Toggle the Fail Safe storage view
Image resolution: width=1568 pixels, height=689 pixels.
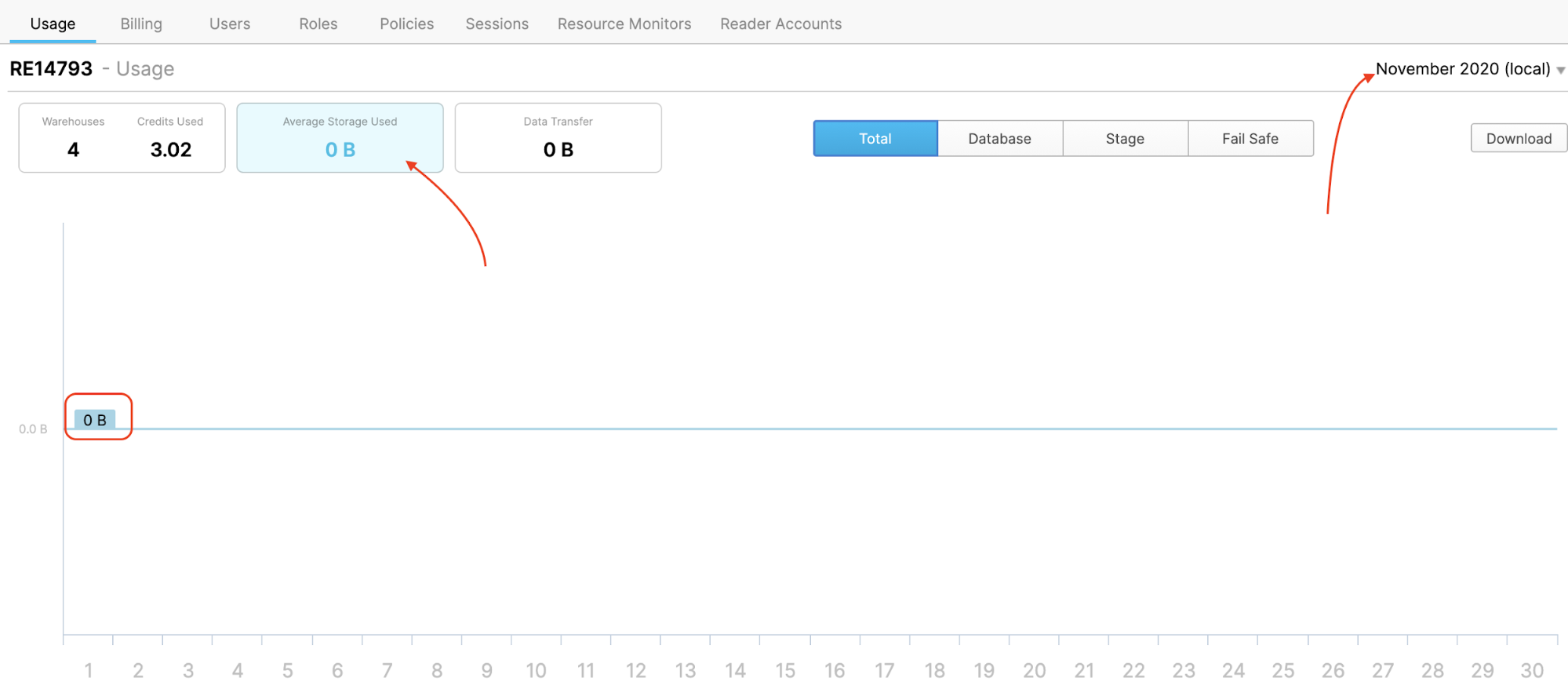(1250, 138)
